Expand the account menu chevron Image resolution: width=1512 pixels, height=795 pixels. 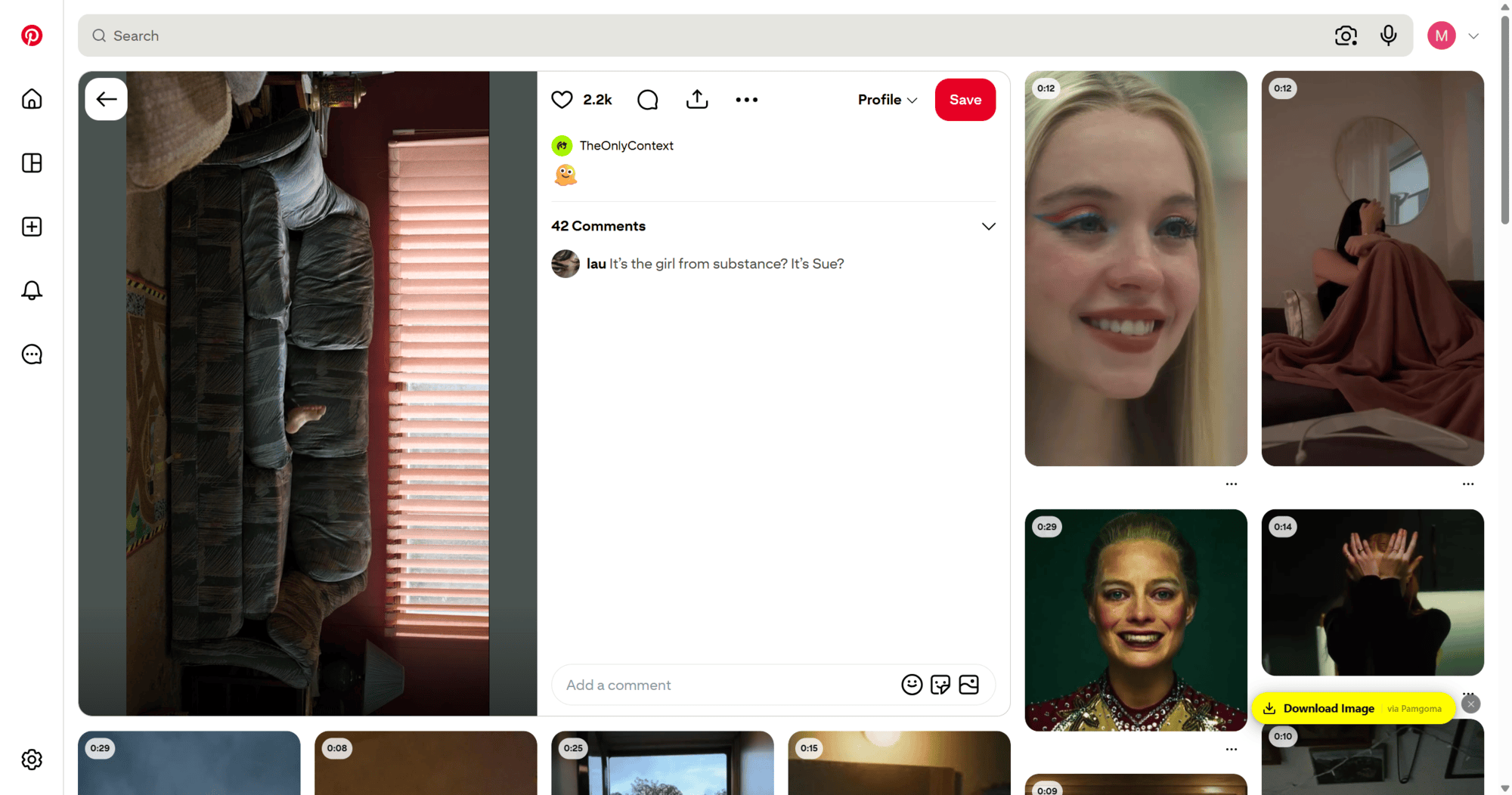click(x=1473, y=36)
